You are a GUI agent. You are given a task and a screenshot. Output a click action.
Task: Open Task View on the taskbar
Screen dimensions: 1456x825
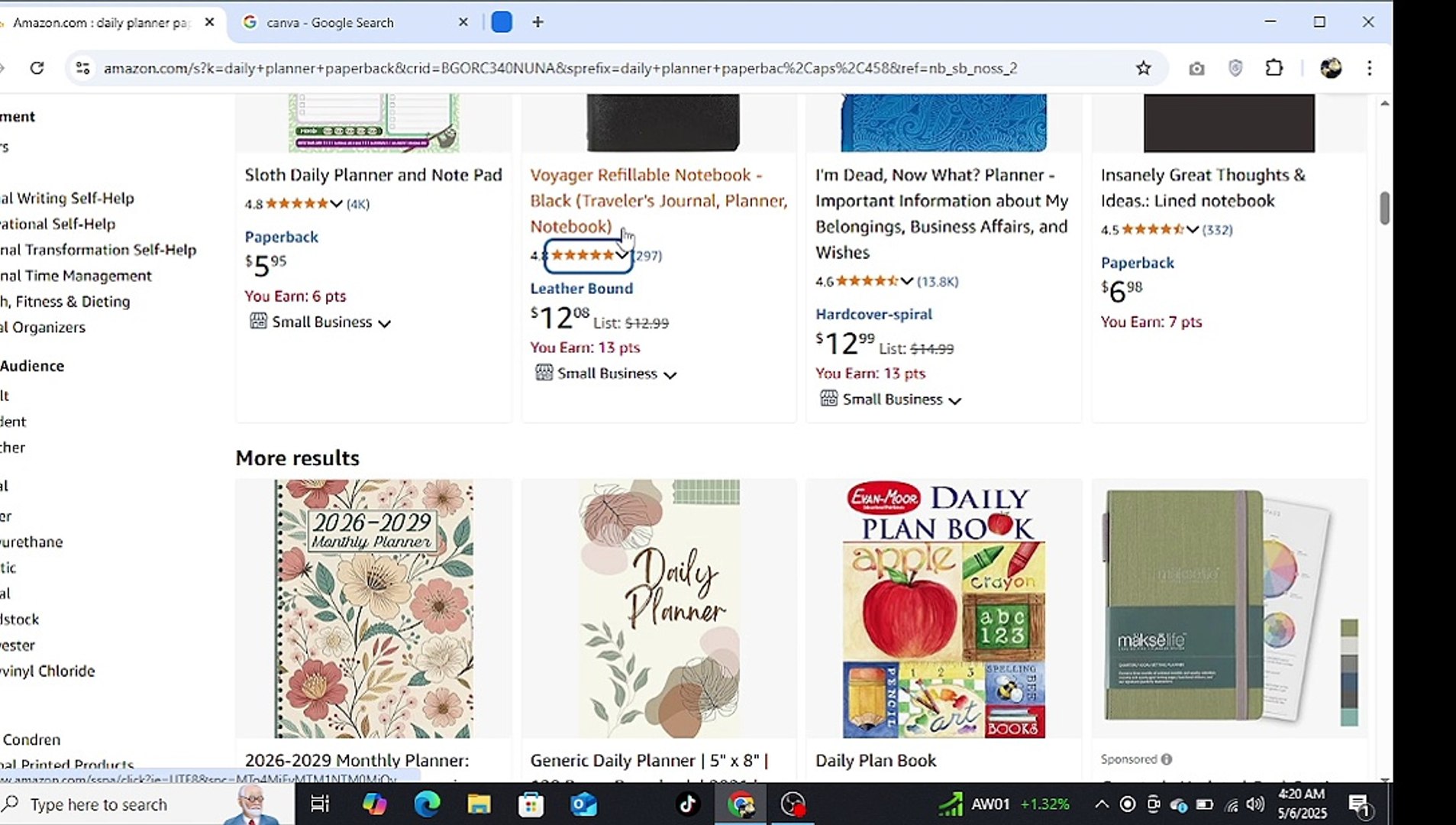pos(319,804)
